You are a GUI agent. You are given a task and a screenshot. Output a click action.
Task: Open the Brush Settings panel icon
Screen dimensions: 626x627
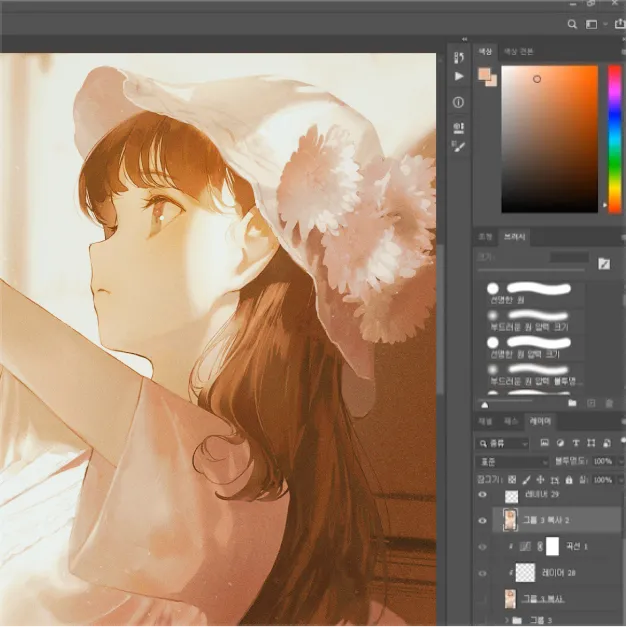click(459, 128)
